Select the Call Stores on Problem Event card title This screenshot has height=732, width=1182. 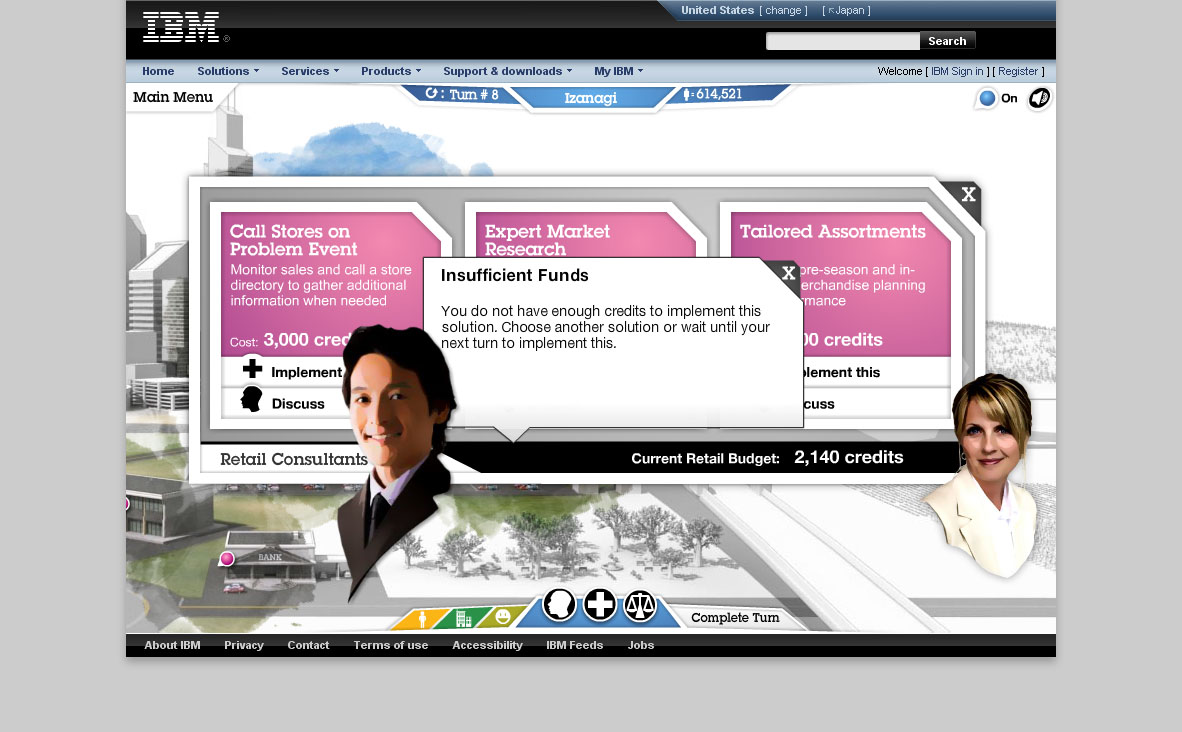click(293, 240)
